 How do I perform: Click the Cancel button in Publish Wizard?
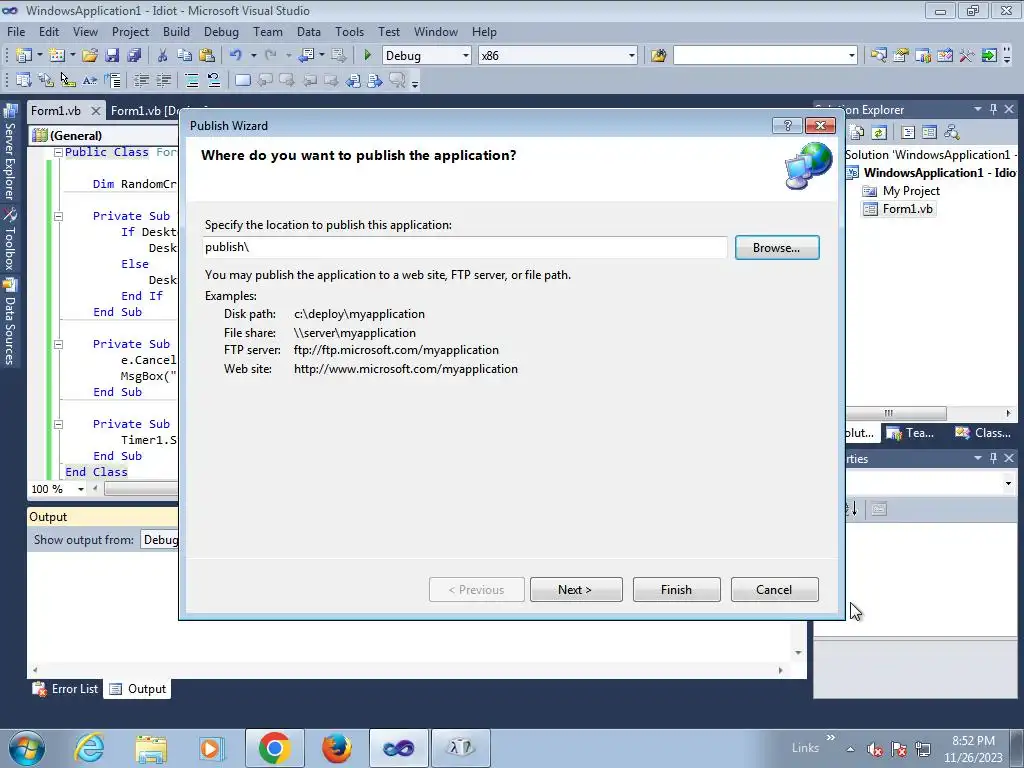click(774, 590)
